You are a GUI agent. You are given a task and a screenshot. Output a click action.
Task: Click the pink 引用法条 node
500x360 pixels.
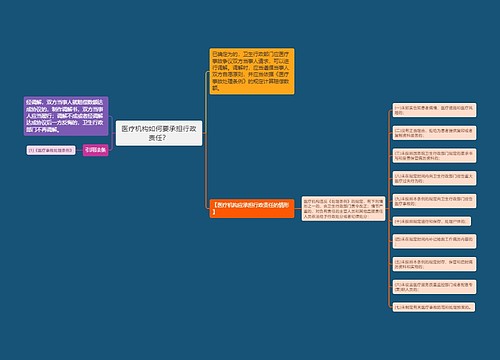click(96, 150)
